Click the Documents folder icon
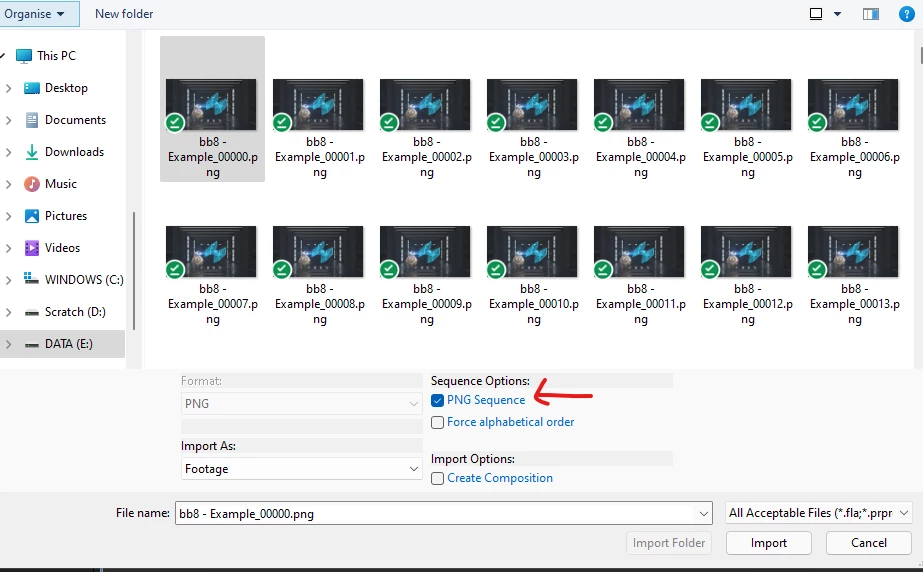 [32, 120]
